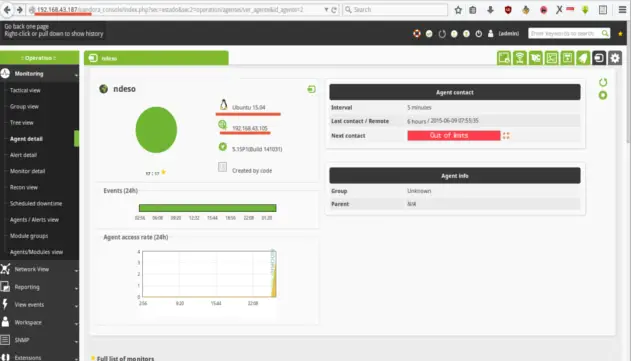634x361 pixels.
Task: Select Alert detail in the sidebar
Action: coord(23,155)
